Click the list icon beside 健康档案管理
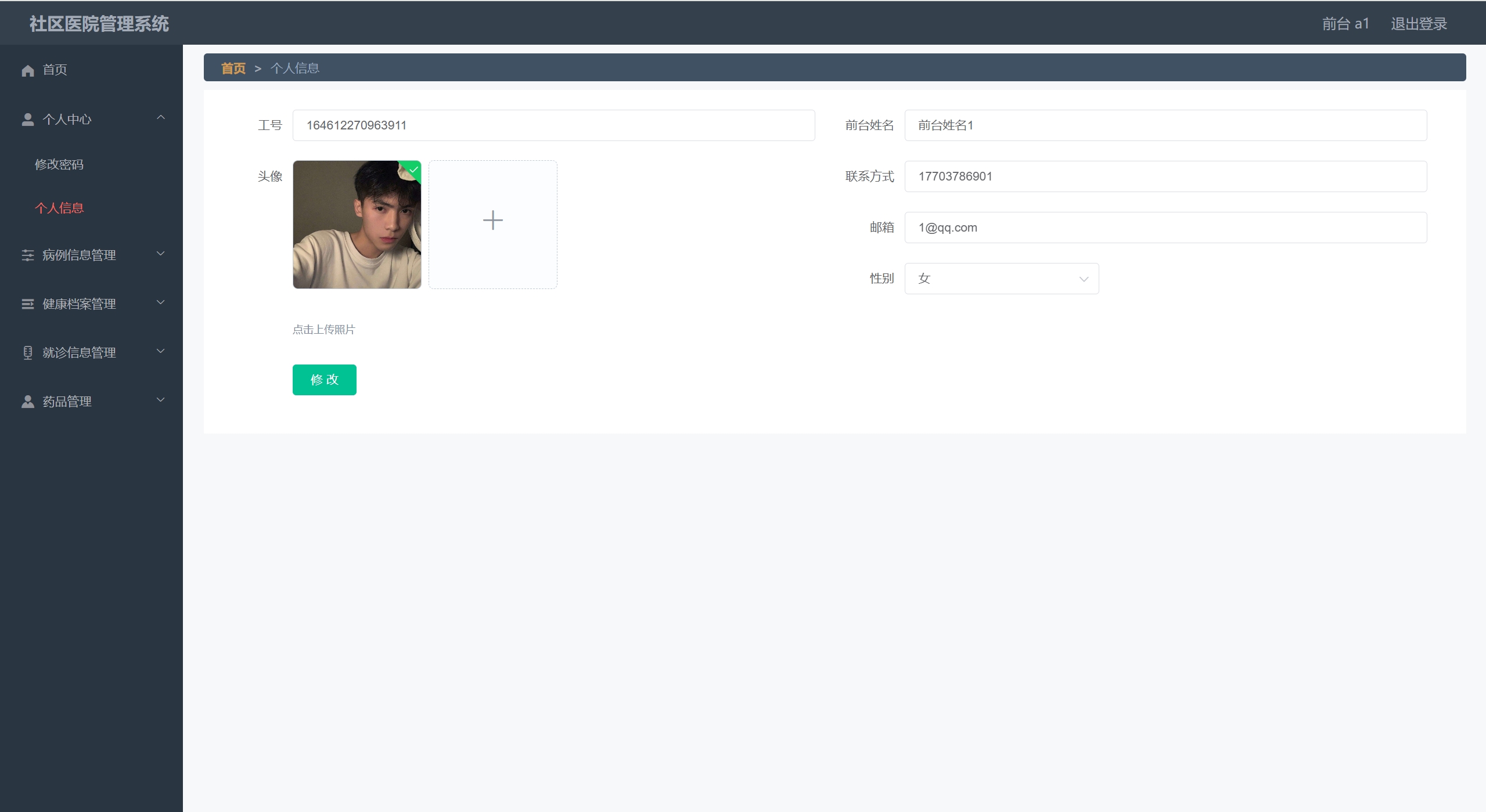Viewport: 1486px width, 812px height. (28, 304)
